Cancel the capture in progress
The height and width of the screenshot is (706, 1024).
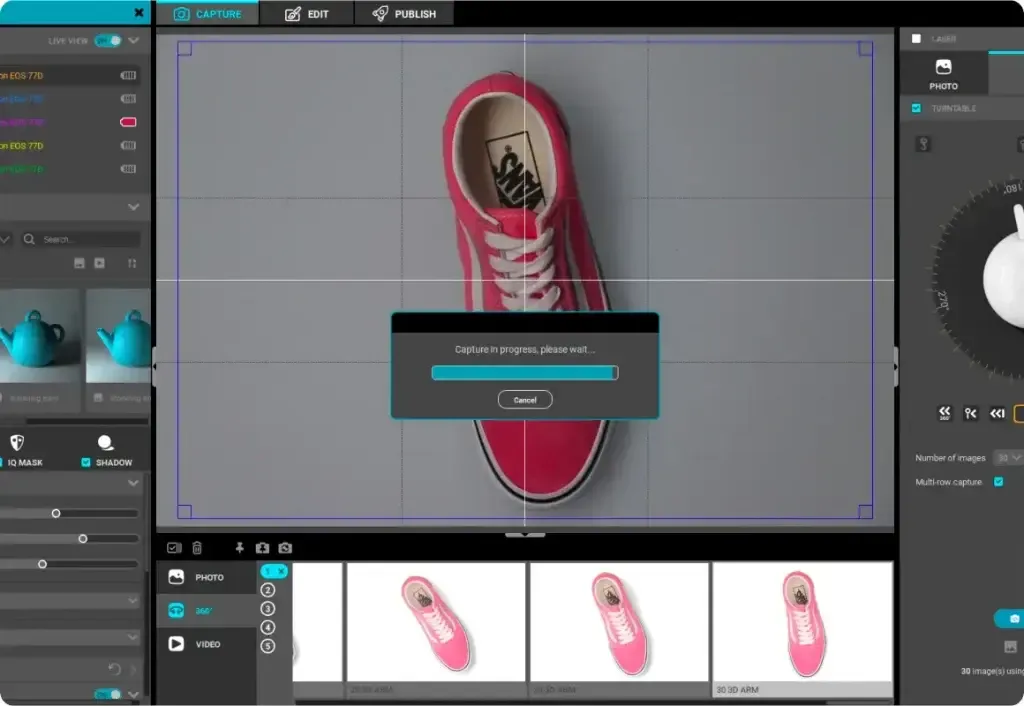pos(525,400)
